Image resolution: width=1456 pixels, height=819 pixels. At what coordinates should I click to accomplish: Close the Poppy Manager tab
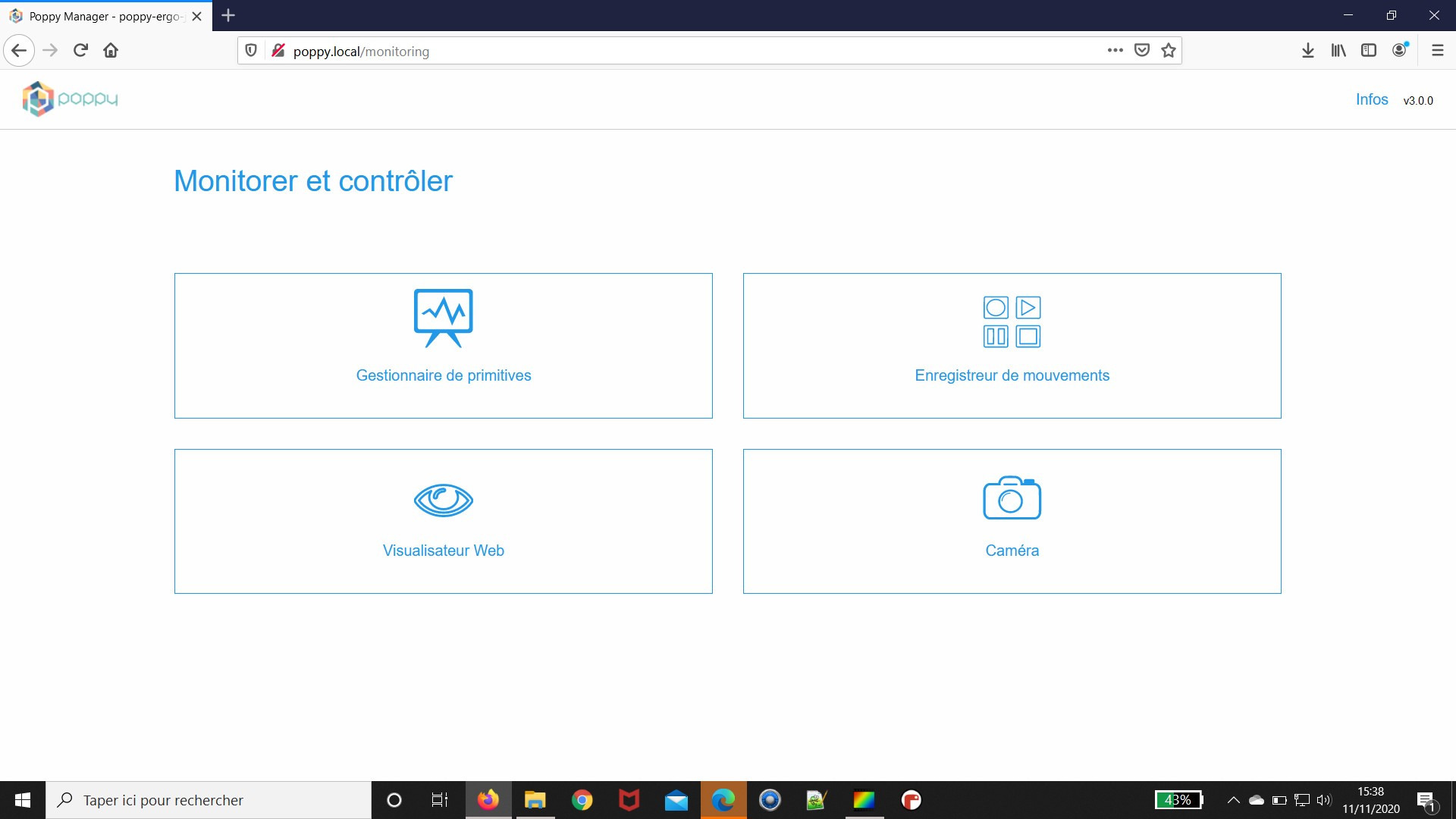(197, 16)
